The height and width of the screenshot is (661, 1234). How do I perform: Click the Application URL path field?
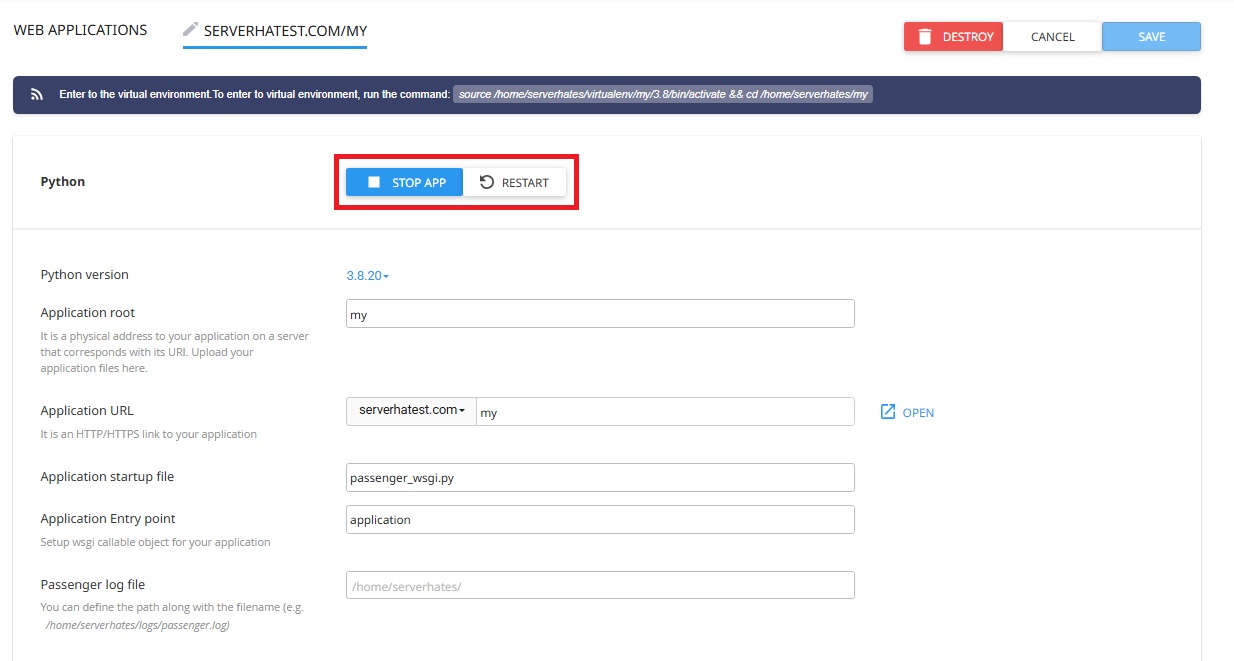[x=665, y=412]
